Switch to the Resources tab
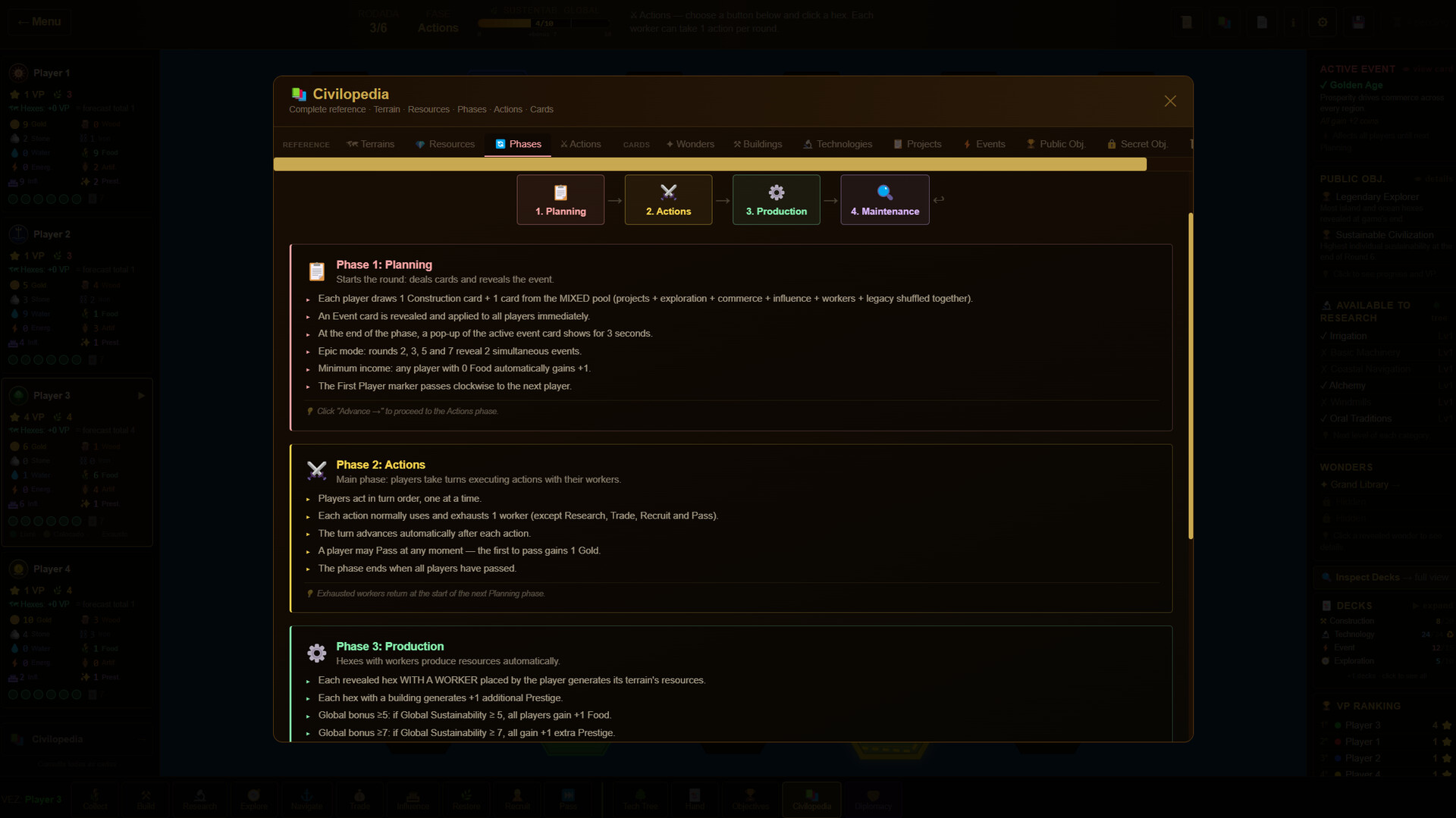Screen dimensions: 1456x818 tap(444, 144)
